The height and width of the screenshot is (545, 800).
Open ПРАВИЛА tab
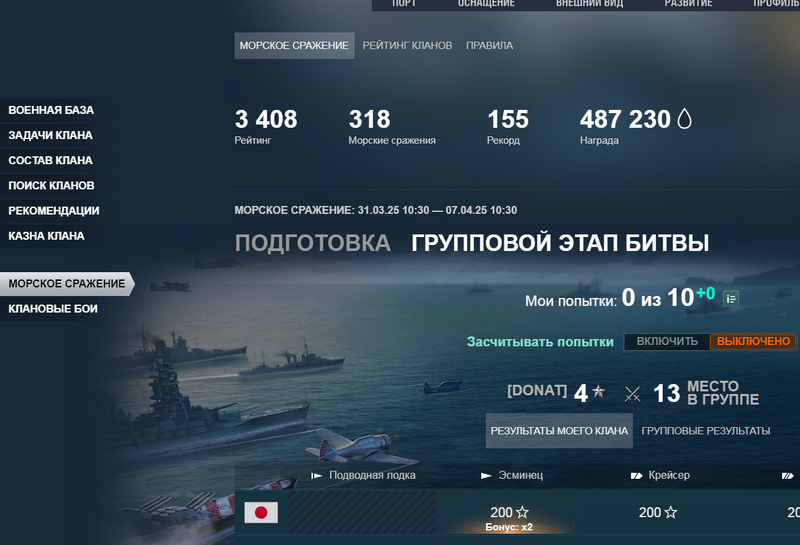(x=489, y=45)
